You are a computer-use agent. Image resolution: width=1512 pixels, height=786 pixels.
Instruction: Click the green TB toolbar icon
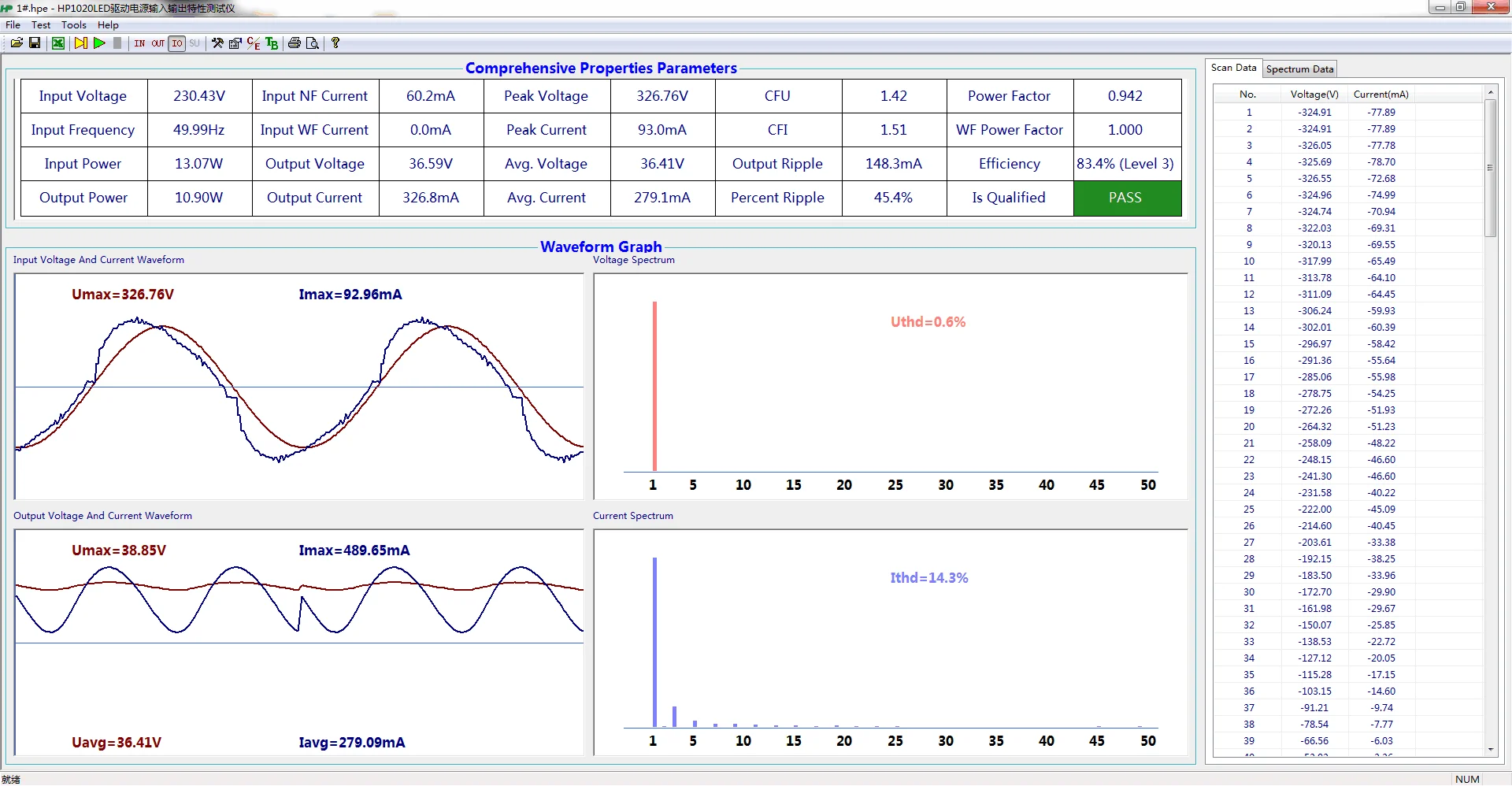272,43
